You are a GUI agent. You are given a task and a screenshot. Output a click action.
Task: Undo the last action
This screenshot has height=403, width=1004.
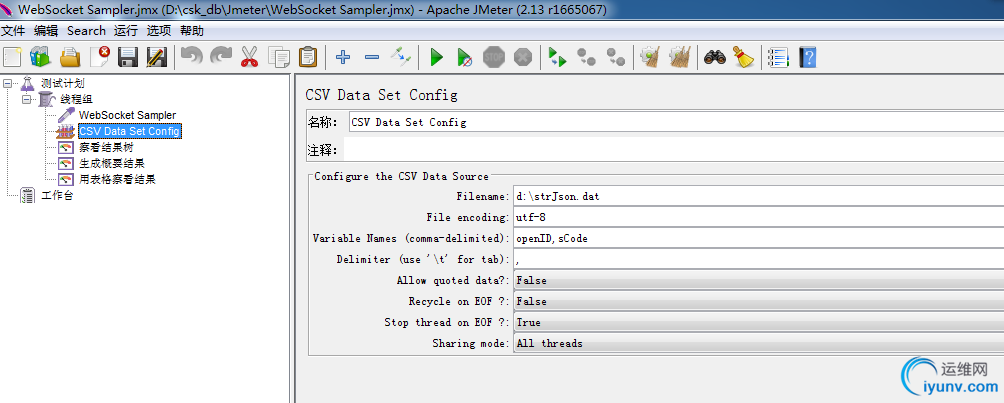[191, 57]
